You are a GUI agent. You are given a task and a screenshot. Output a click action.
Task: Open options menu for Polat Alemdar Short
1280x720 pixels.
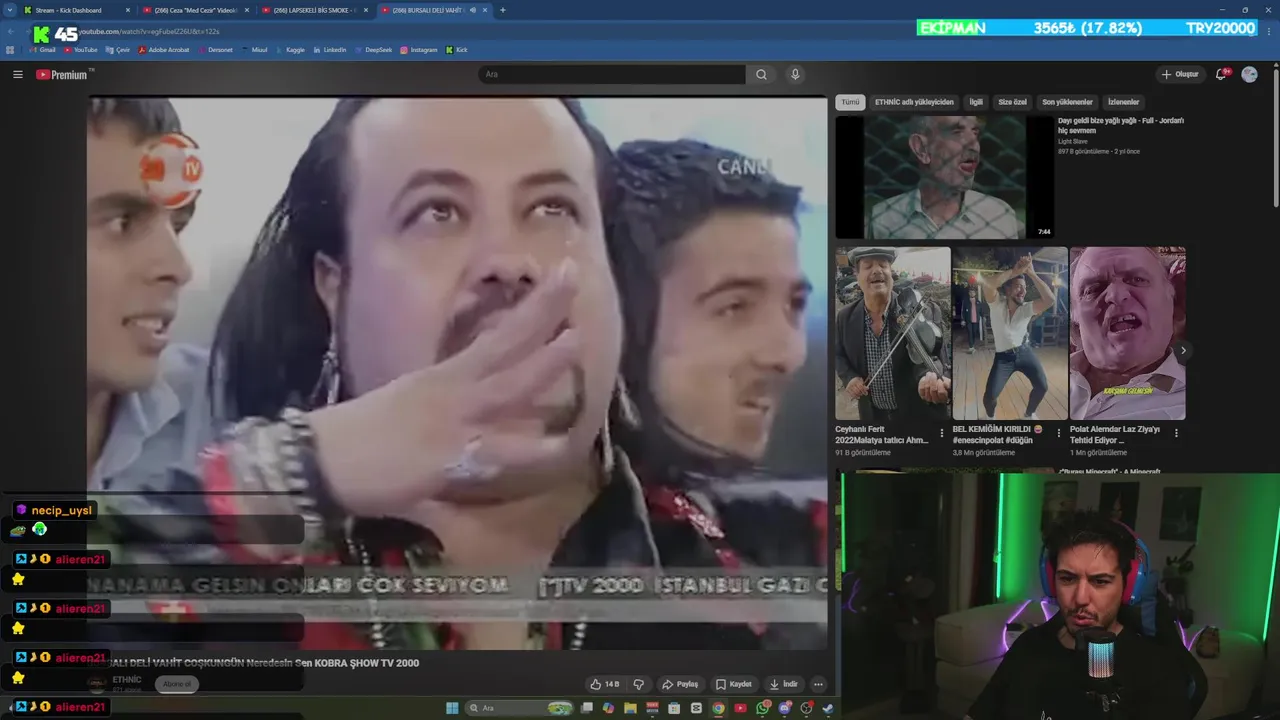click(x=1176, y=433)
